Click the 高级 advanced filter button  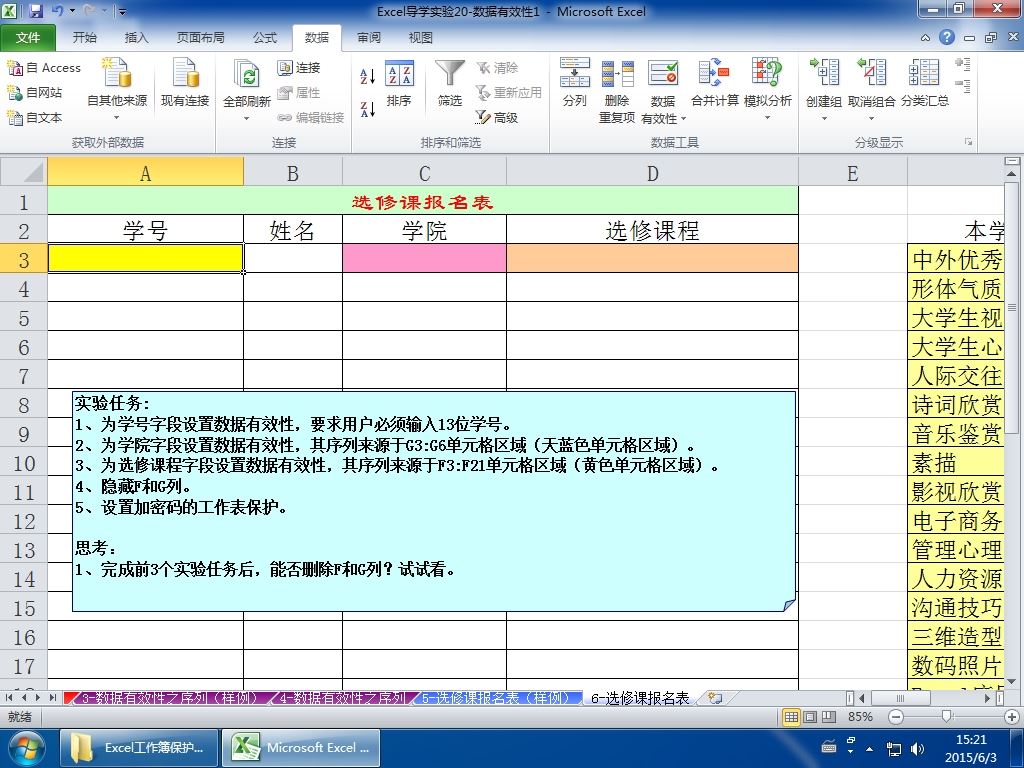[x=497, y=118]
